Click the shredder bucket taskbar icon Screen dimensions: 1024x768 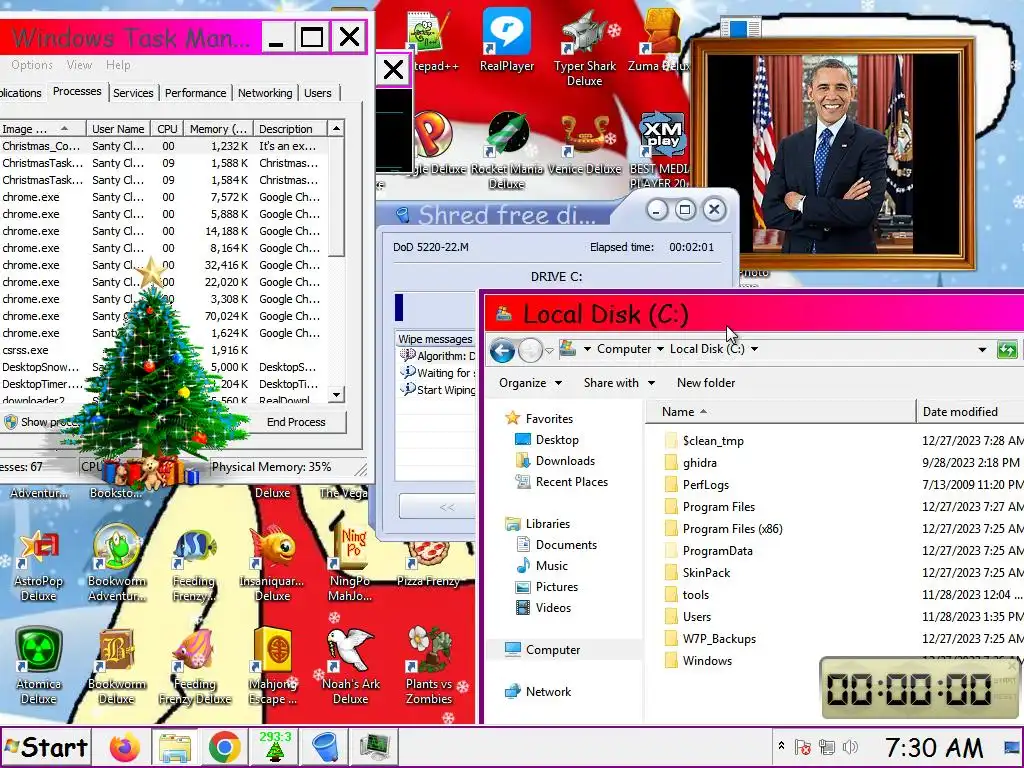[325, 748]
